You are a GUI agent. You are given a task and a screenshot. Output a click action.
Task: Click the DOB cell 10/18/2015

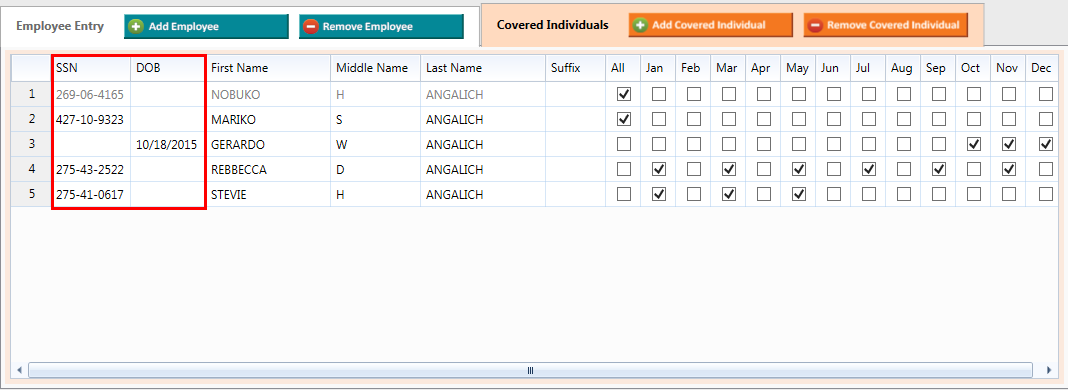point(168,144)
